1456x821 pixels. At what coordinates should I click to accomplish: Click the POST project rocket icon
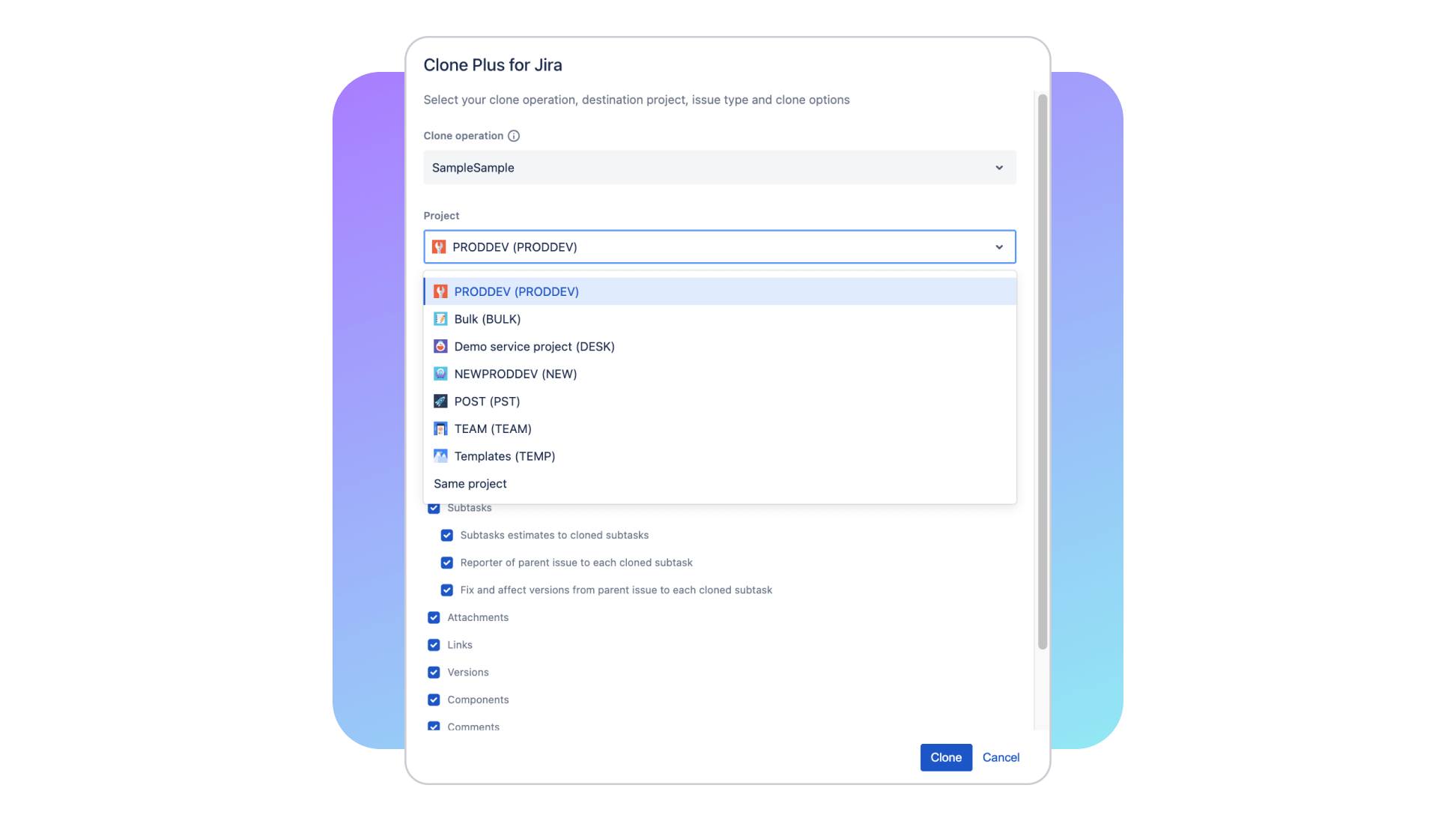440,402
